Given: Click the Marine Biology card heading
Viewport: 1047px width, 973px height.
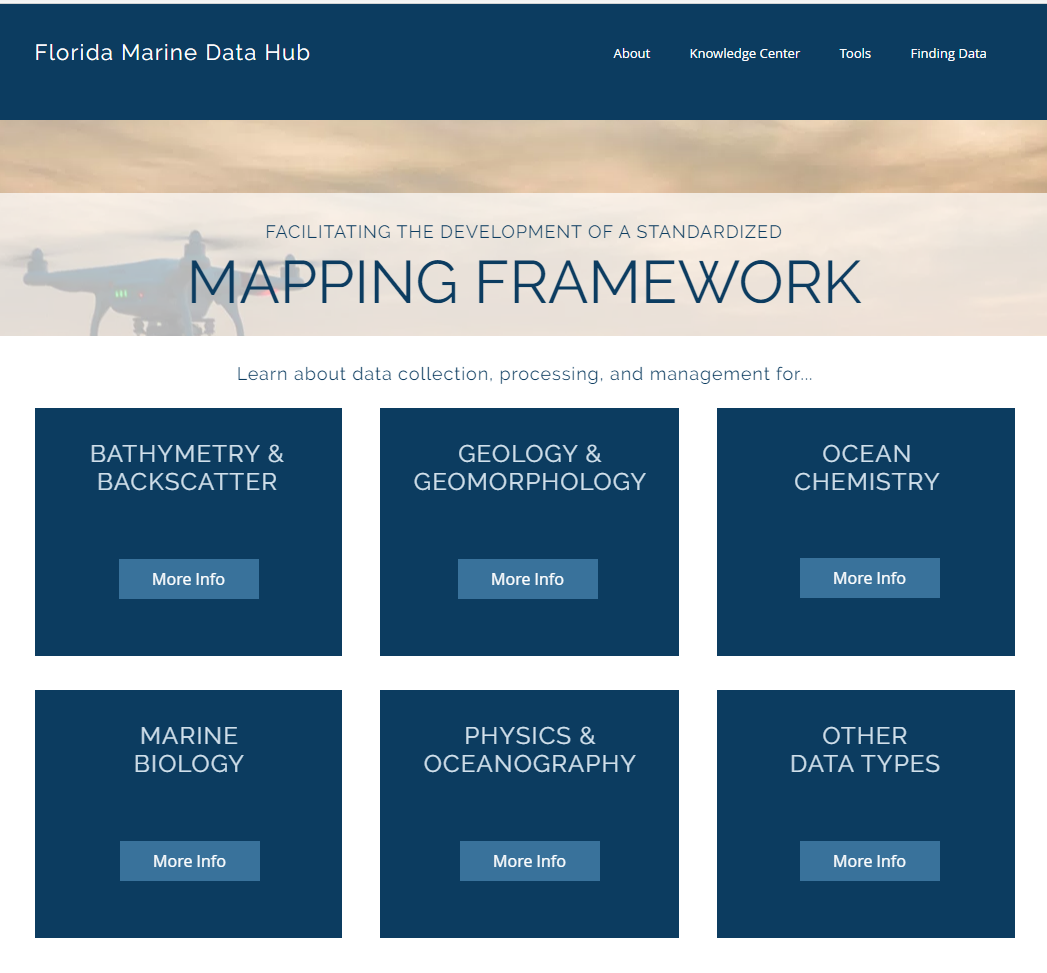Looking at the screenshot, I should tap(189, 749).
